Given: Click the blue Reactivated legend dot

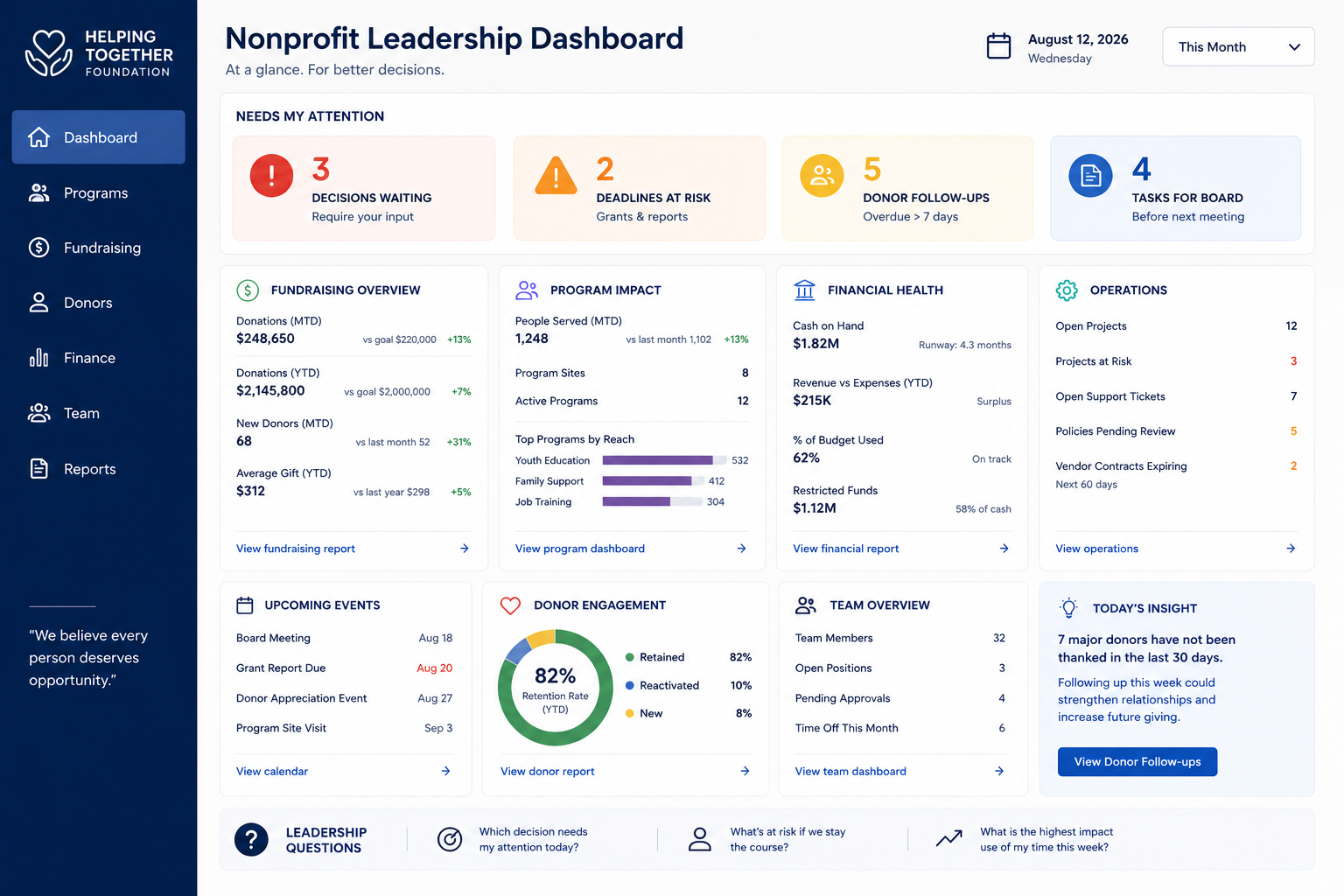Looking at the screenshot, I should [x=629, y=685].
